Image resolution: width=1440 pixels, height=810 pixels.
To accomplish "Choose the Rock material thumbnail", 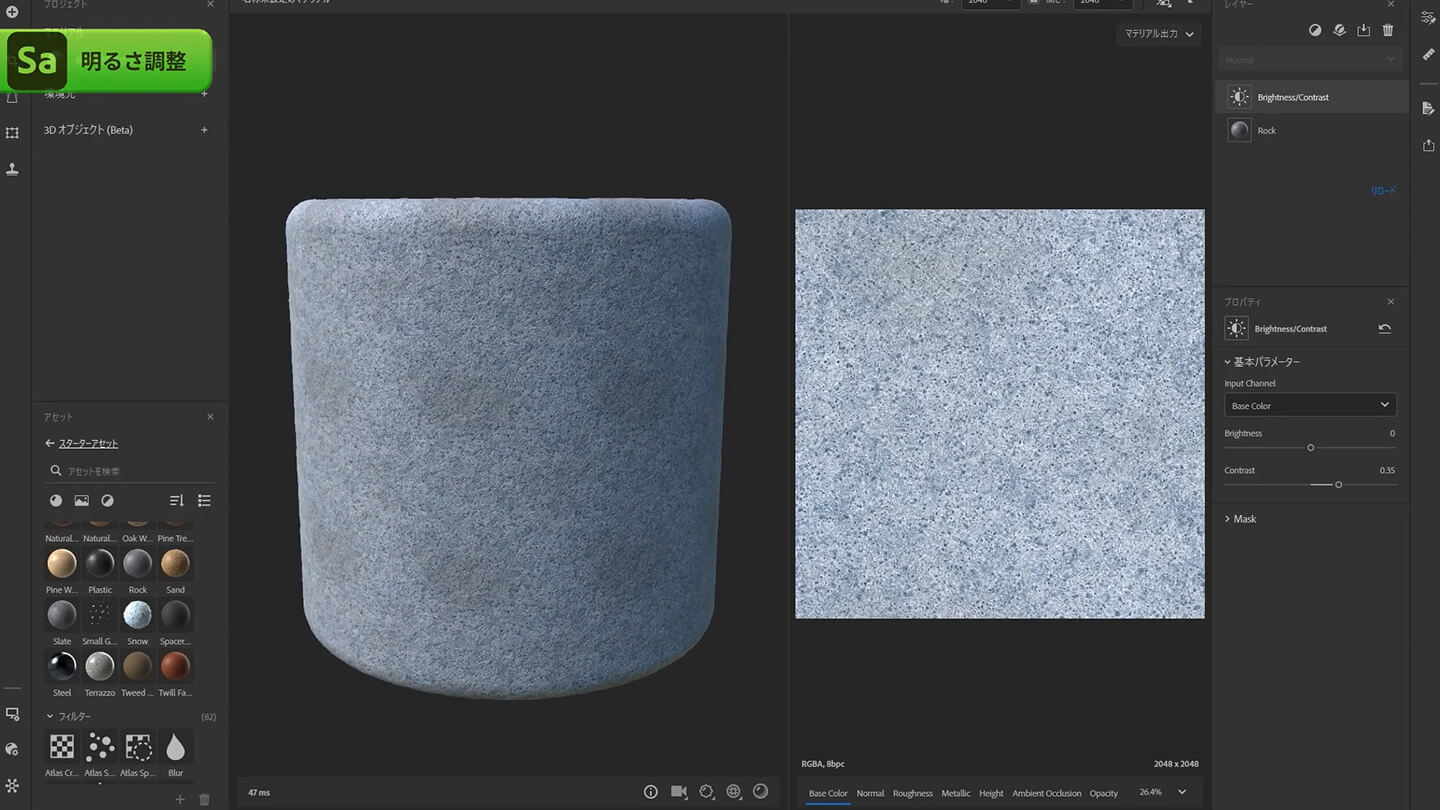I will [137, 563].
